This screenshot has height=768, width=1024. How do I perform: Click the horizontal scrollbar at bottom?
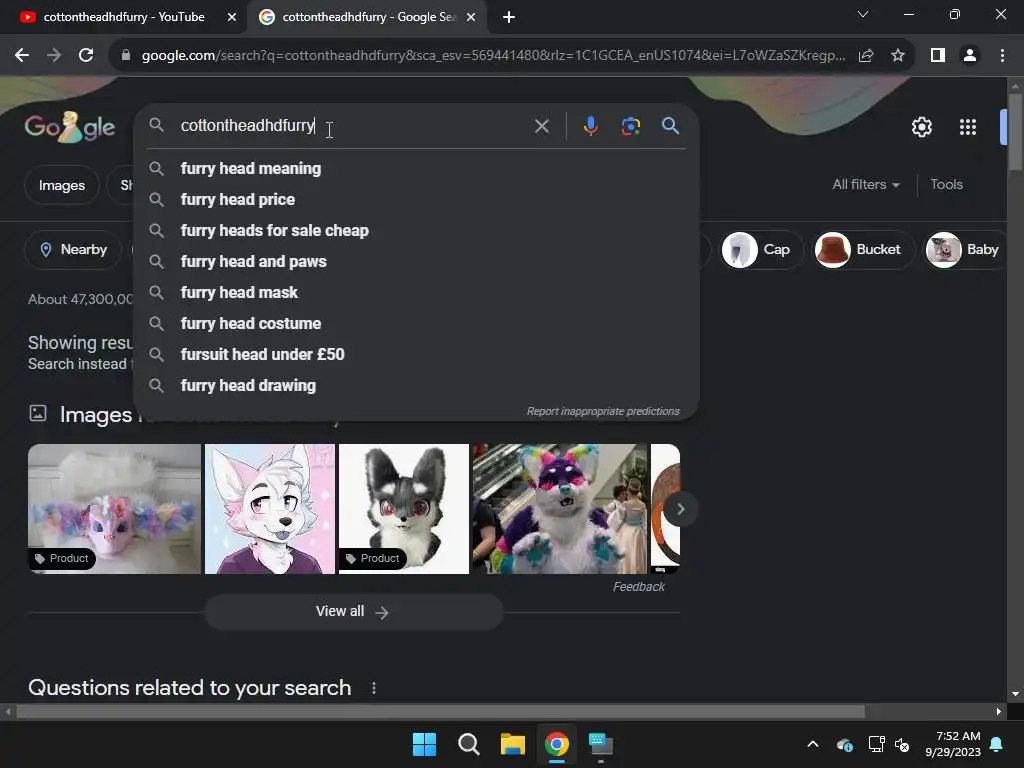440,711
